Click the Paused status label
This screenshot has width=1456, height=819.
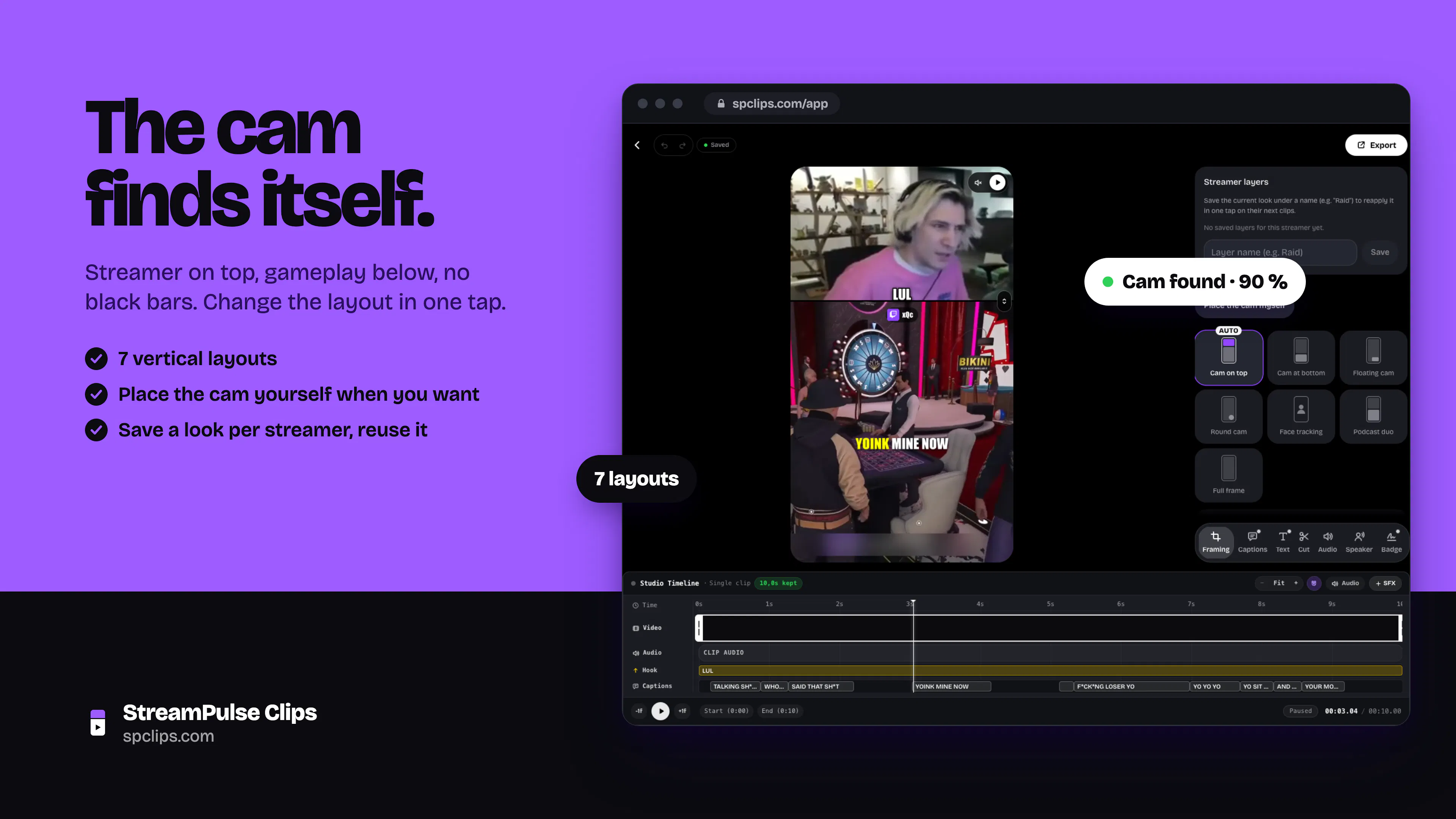(x=1301, y=711)
